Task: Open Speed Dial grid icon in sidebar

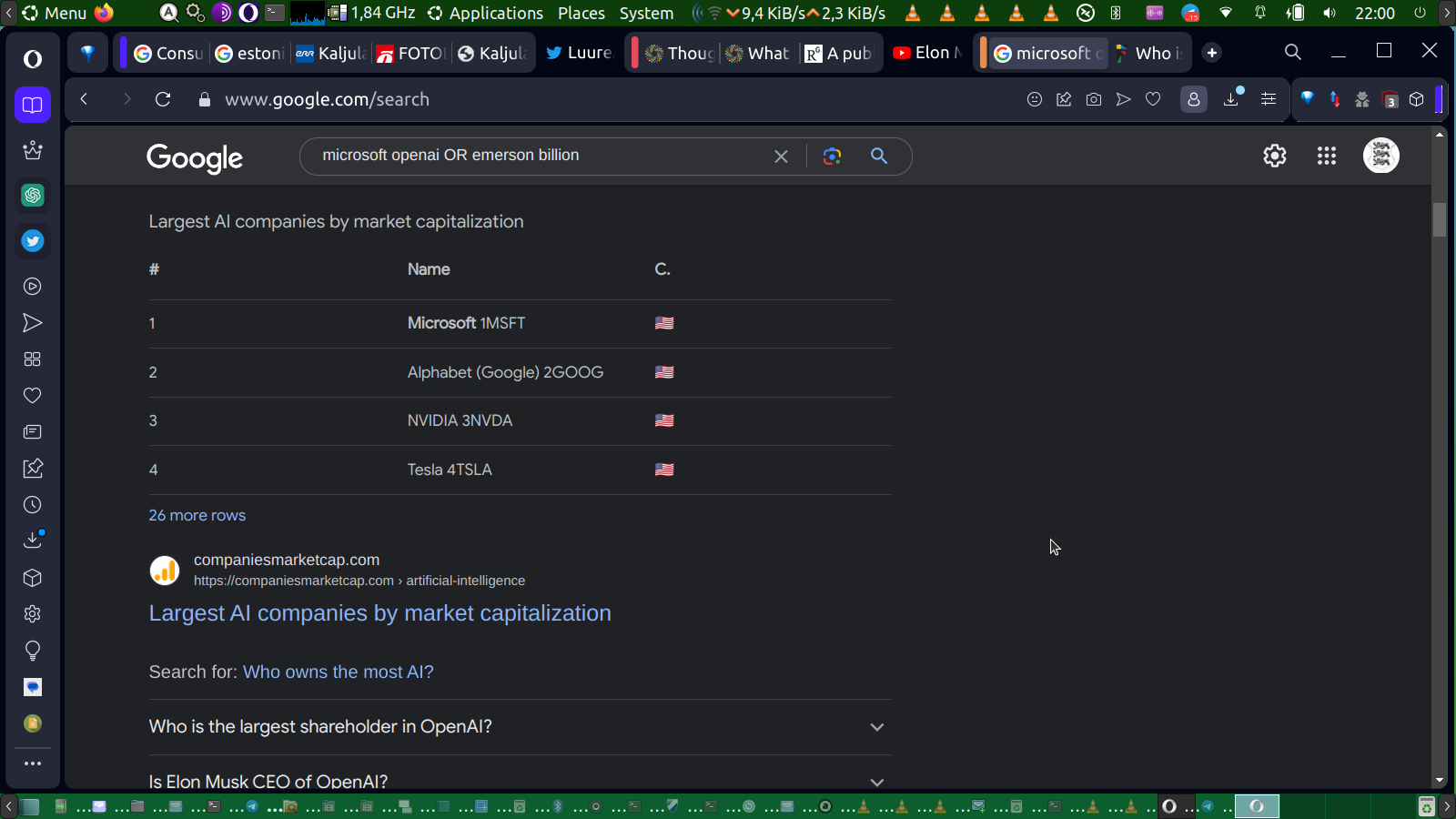Action: (33, 359)
